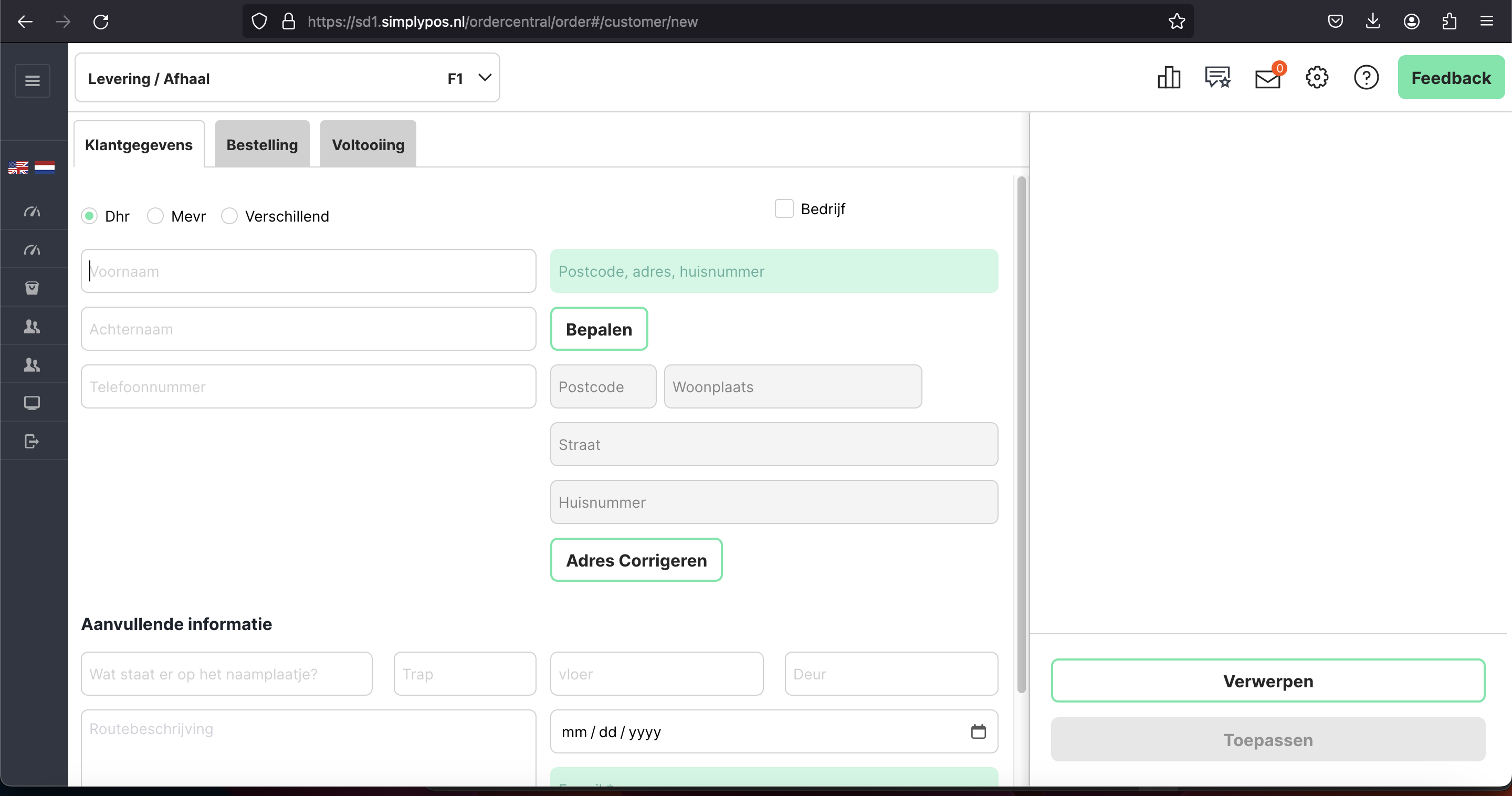
Task: Click the form's vertical scrollbar
Action: 1021,434
